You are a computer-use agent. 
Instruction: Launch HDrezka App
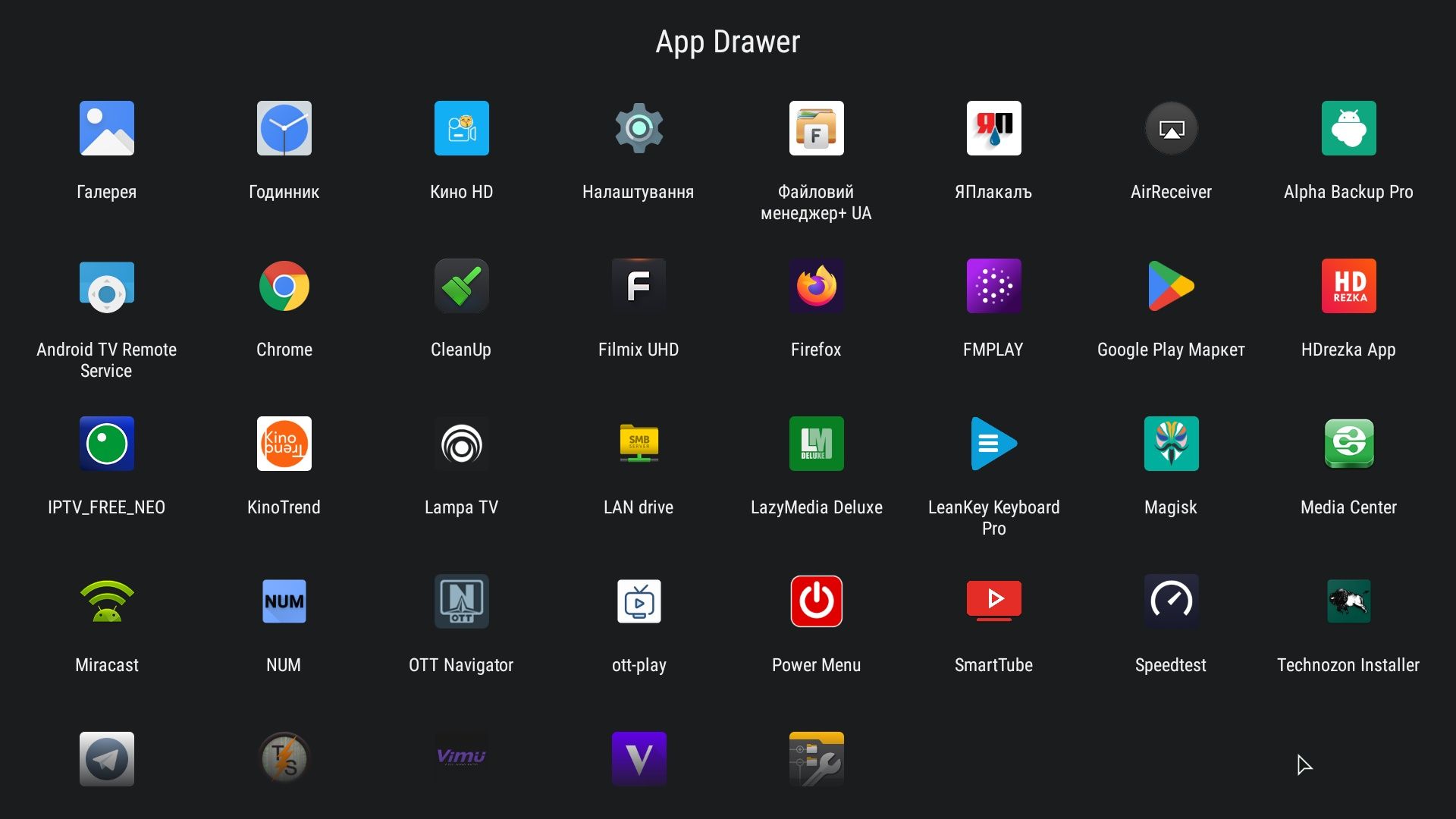click(1349, 286)
